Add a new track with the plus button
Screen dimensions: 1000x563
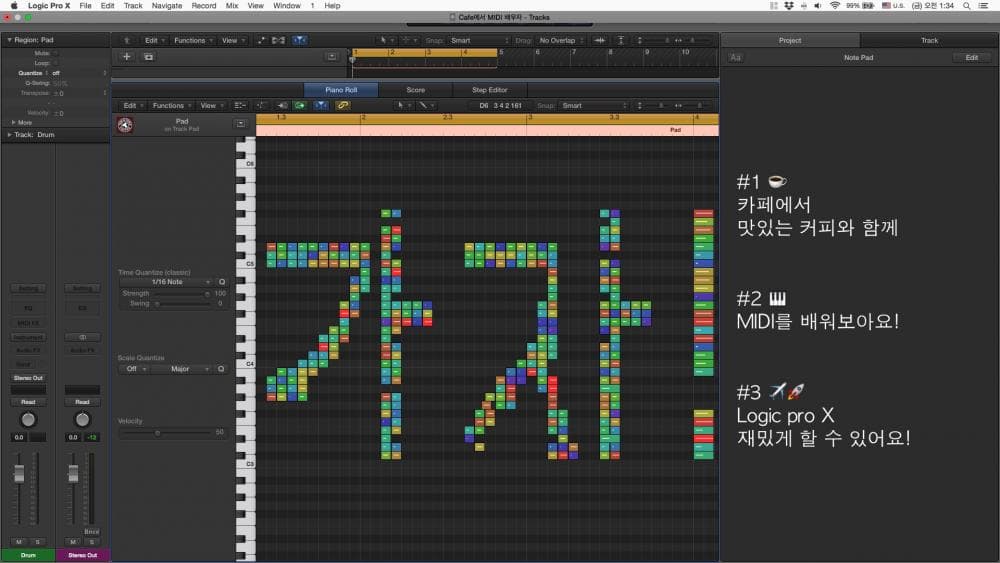pyautogui.click(x=126, y=57)
